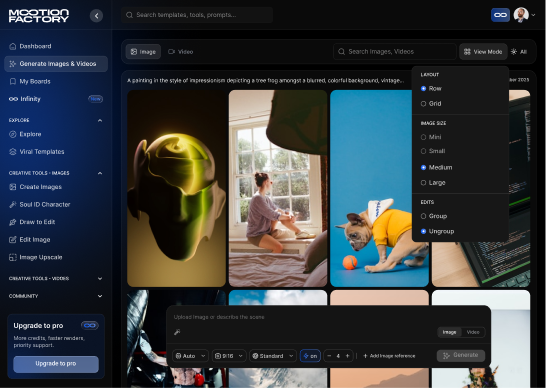This screenshot has width=546, height=388.
Task: Choose the Large image size option
Action: 433,183
